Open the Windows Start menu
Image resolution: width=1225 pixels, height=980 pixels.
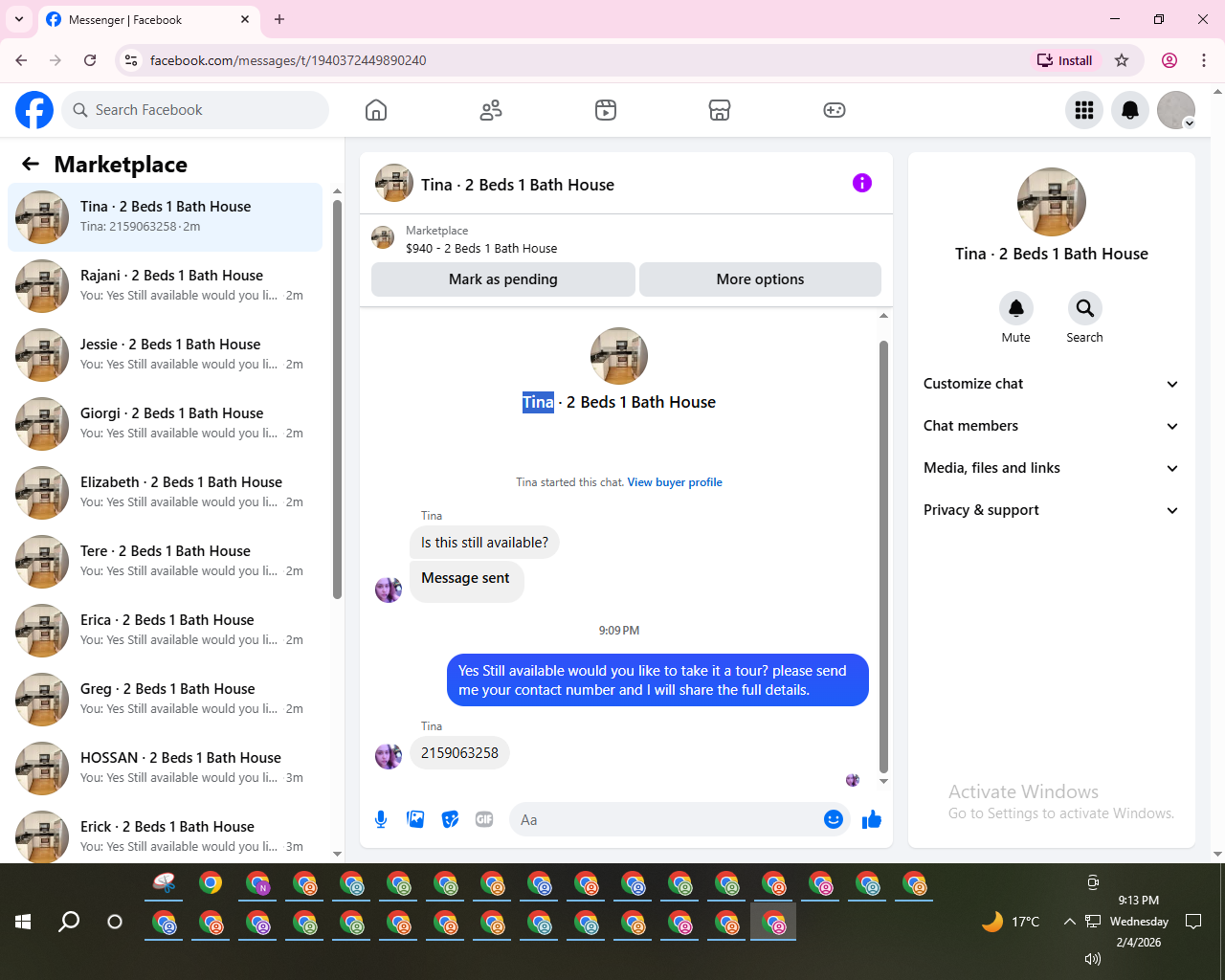click(23, 922)
